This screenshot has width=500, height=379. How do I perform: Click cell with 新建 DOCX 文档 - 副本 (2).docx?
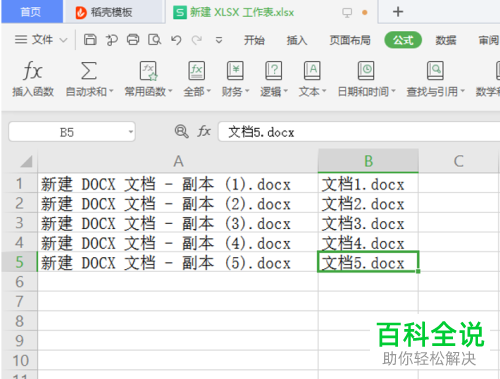pos(178,203)
